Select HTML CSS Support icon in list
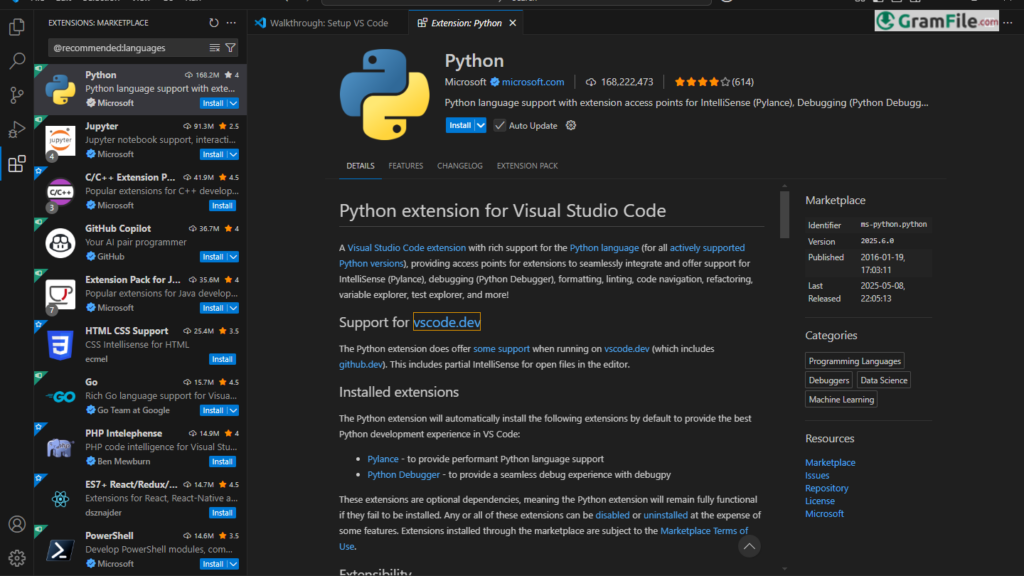The image size is (1024, 576). [60, 345]
